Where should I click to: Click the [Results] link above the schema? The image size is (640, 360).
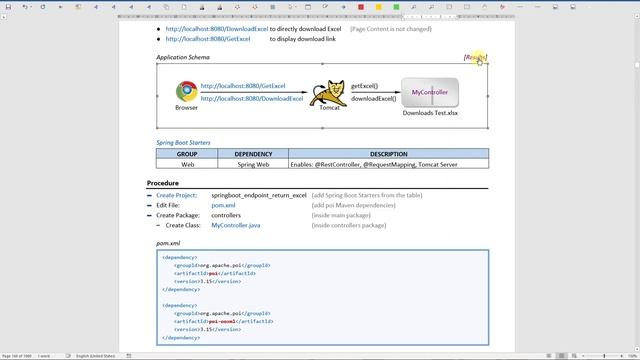[x=476, y=57]
